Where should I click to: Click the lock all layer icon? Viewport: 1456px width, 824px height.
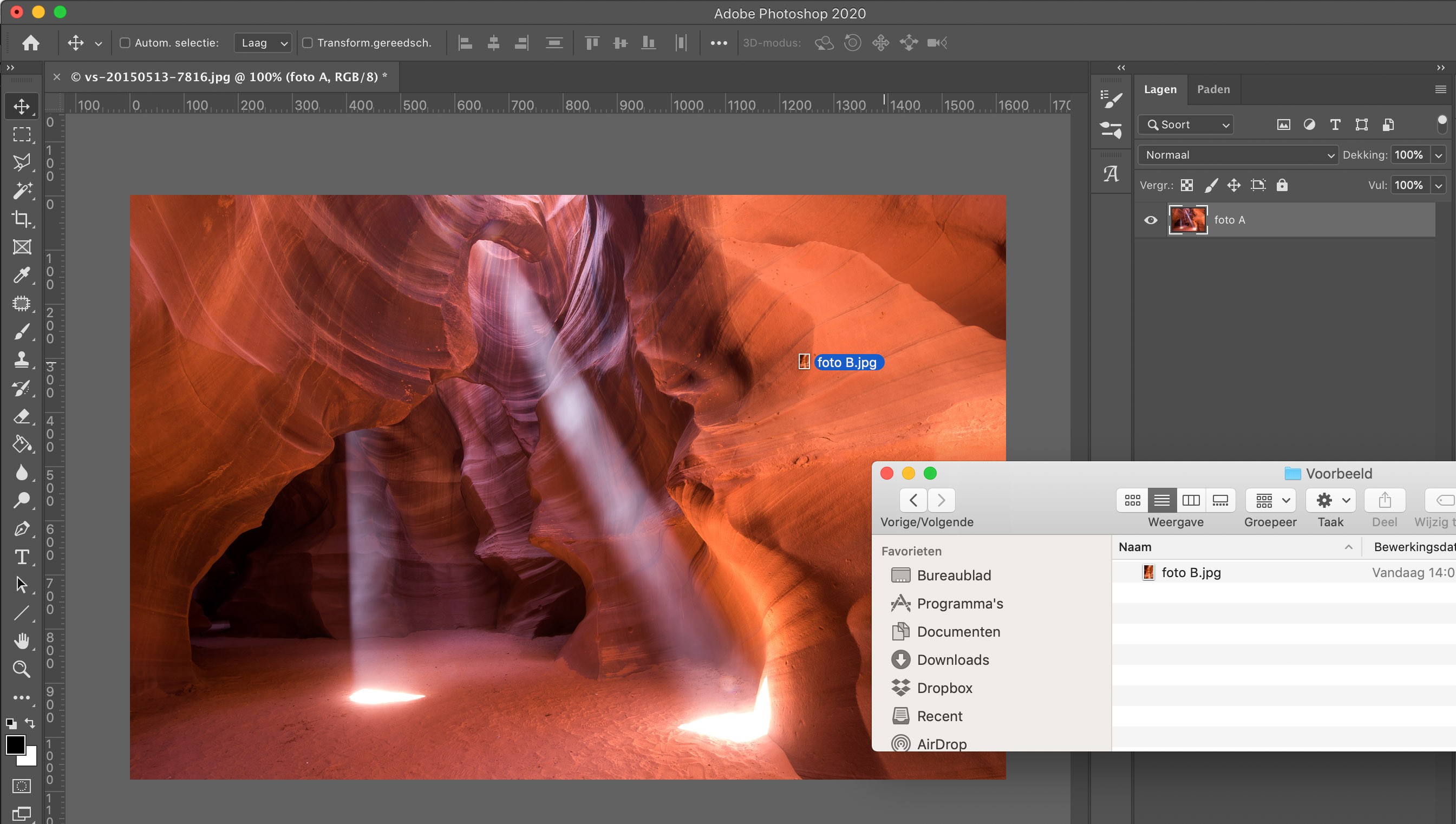tap(1282, 185)
